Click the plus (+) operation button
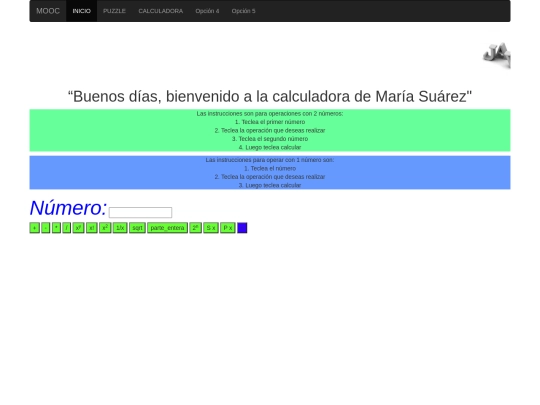This screenshot has height=405, width=540. point(34,228)
